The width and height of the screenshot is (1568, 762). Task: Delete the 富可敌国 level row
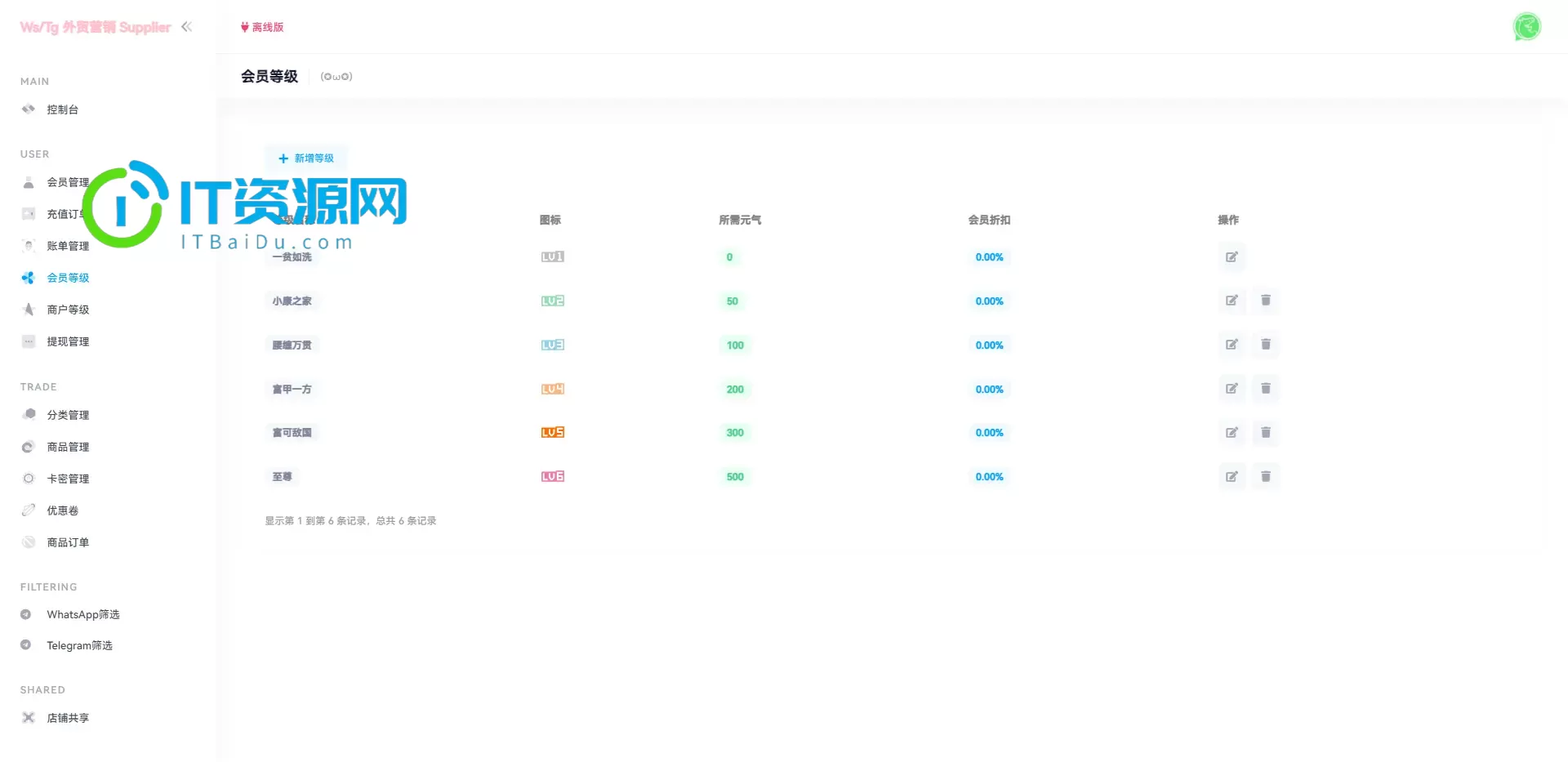tap(1266, 433)
